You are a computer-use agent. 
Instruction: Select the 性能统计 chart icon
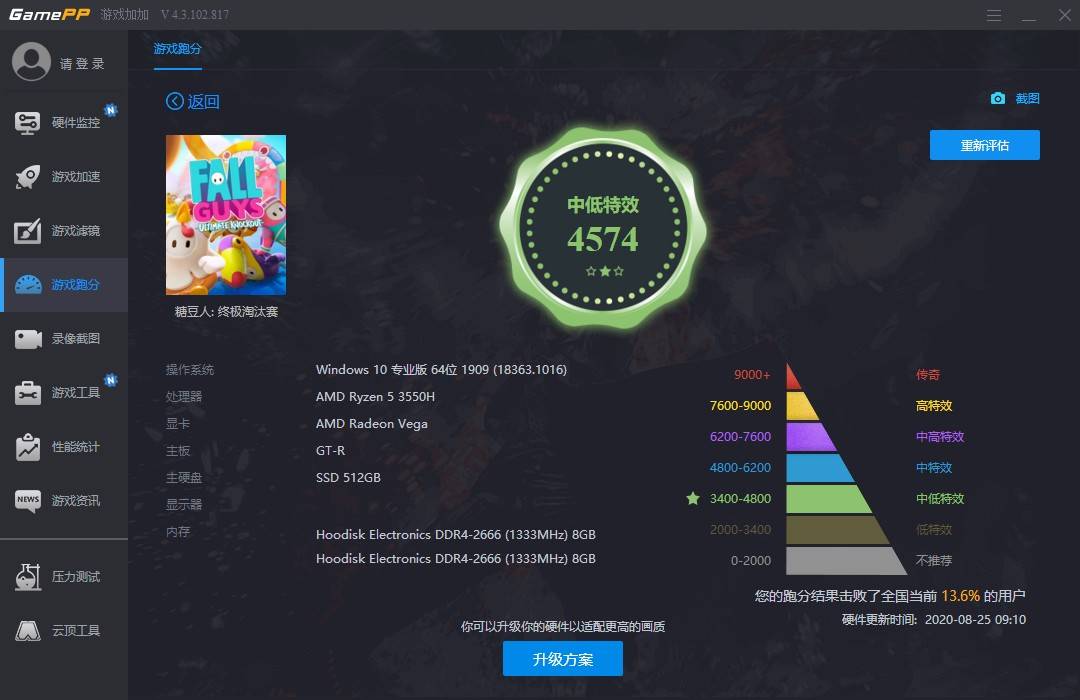[x=28, y=446]
